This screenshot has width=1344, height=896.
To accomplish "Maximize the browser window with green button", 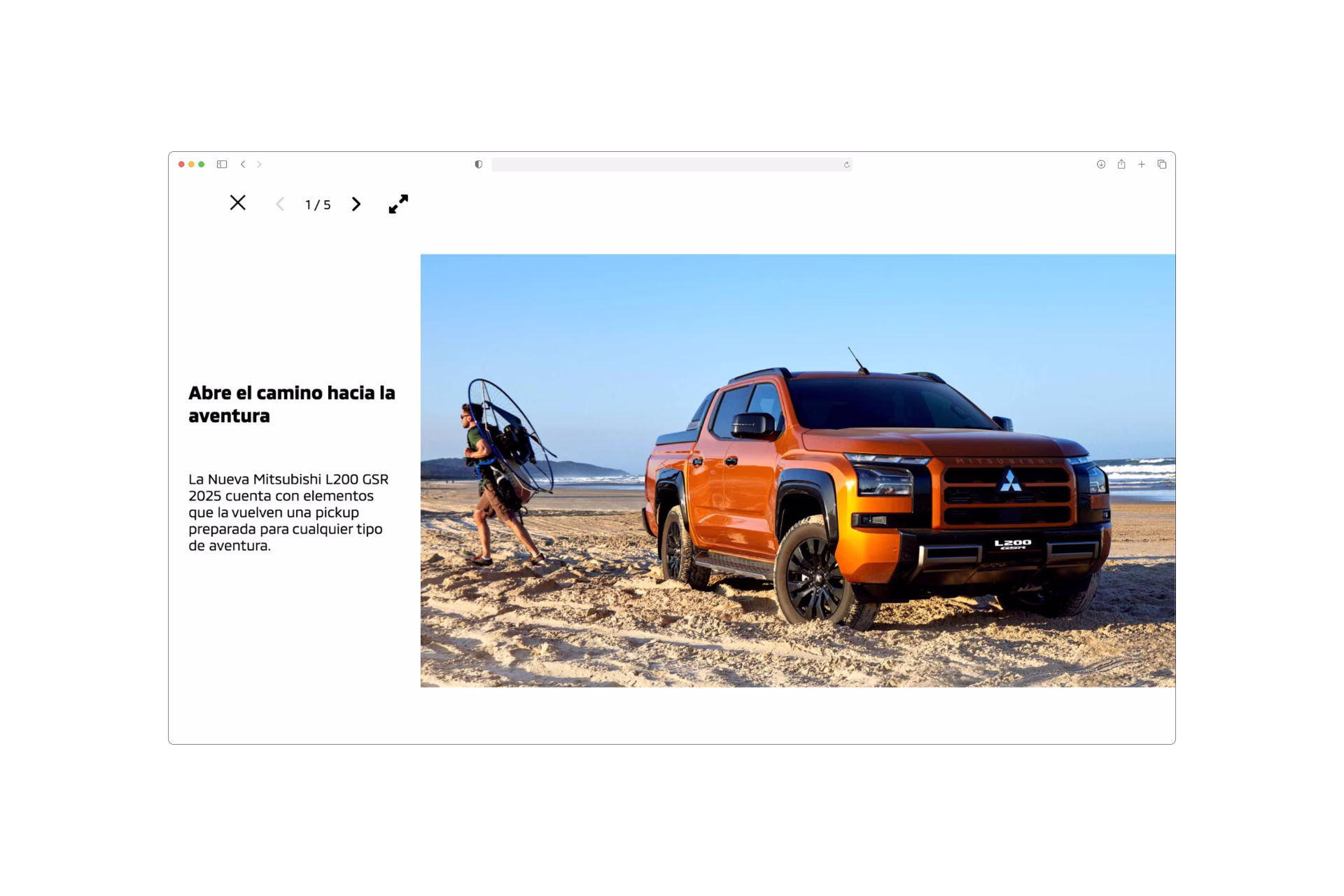I will click(x=202, y=164).
